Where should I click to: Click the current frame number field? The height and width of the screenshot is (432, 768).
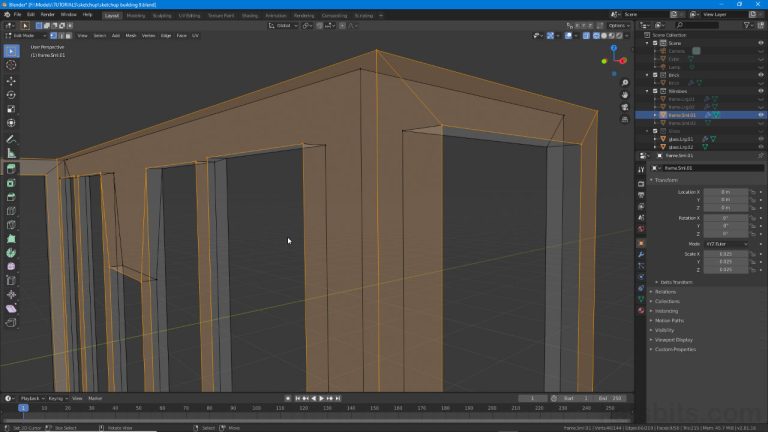tap(533, 399)
